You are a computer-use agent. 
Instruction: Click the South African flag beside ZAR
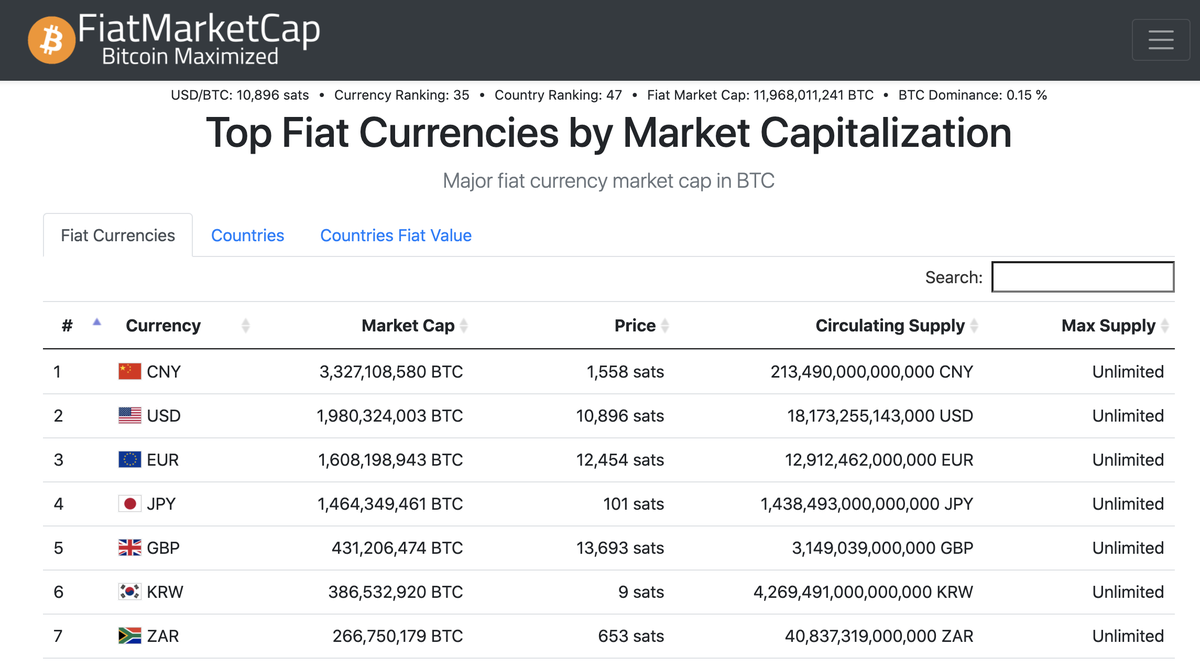(x=130, y=635)
